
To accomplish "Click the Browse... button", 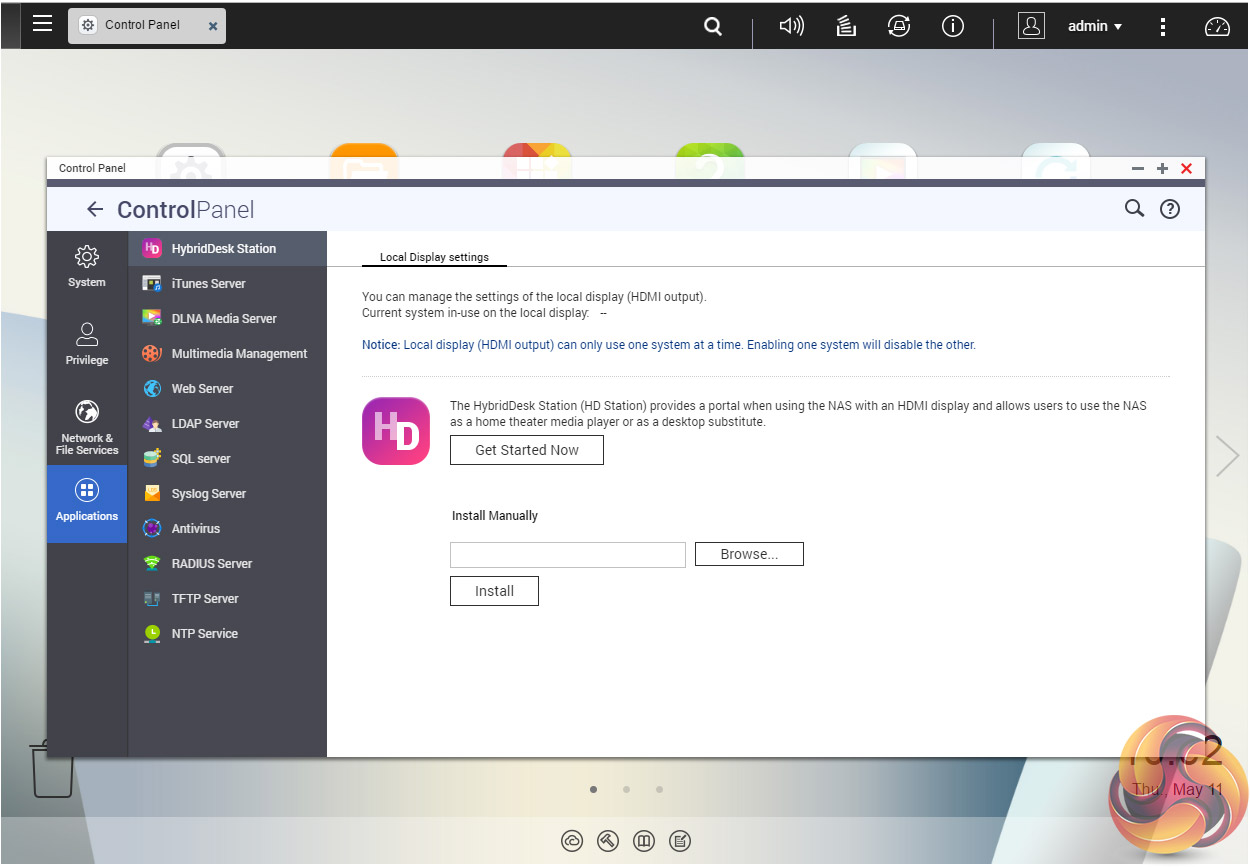I will [749, 554].
